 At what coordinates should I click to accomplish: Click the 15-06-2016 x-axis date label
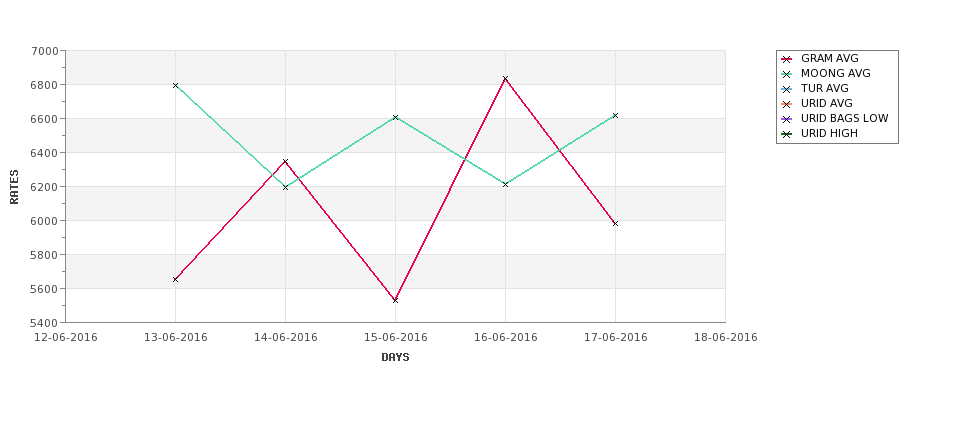(x=395, y=338)
